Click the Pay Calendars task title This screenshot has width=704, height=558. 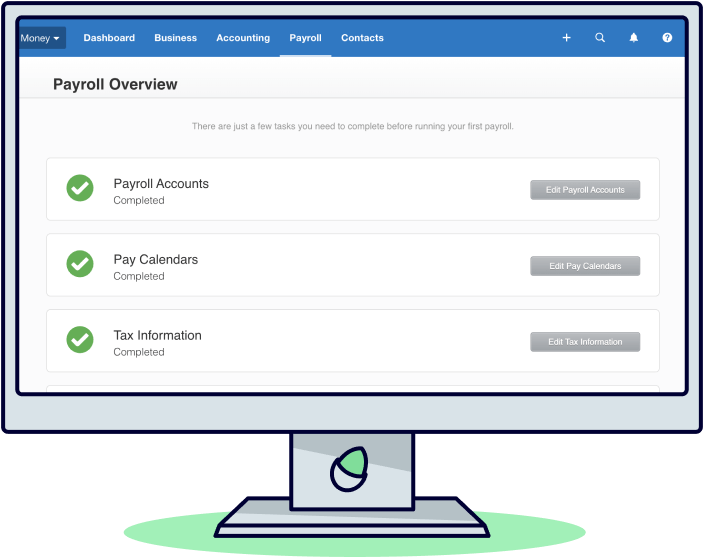tap(156, 260)
